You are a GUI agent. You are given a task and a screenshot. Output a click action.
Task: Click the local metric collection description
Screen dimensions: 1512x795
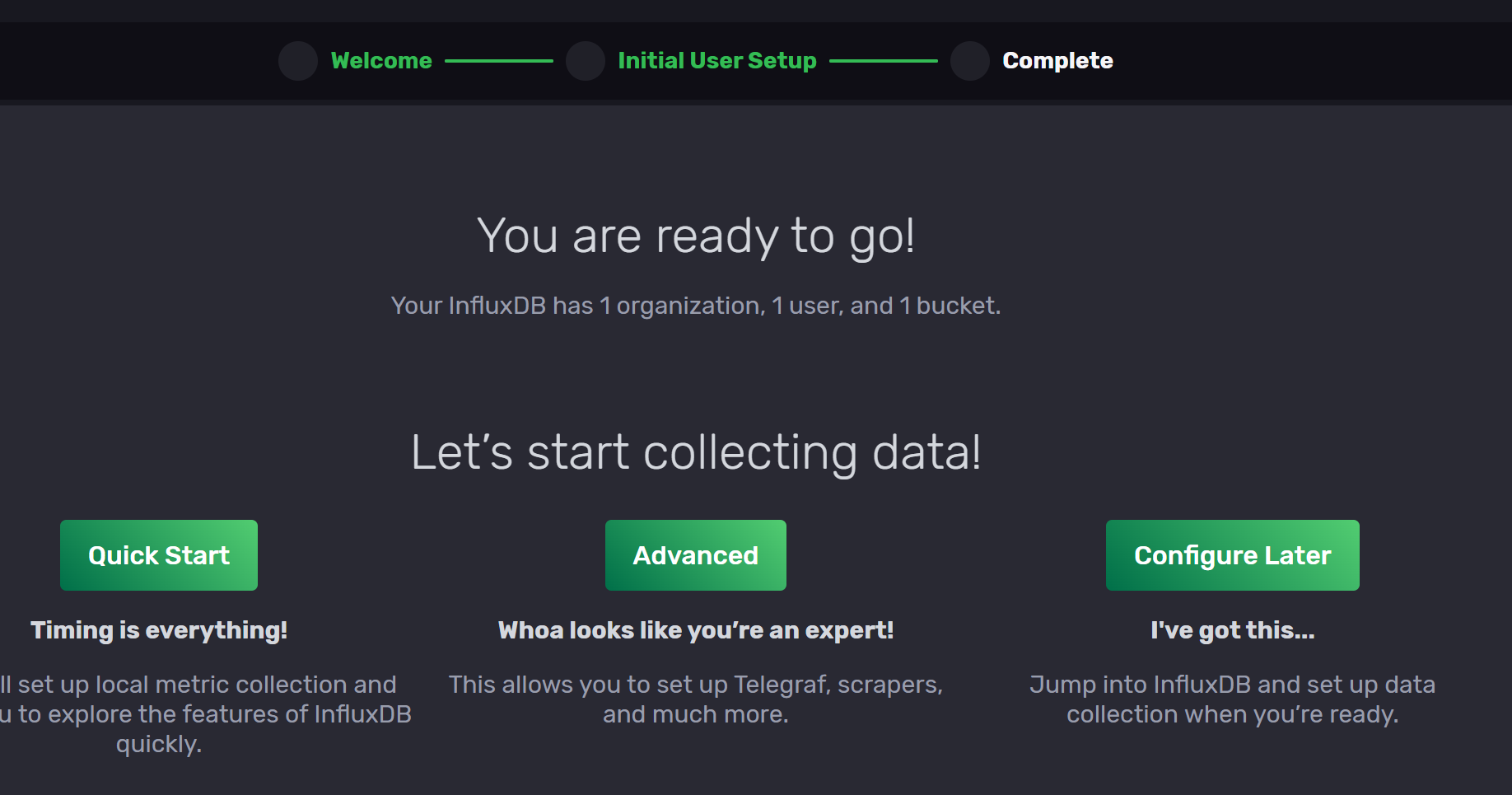(205, 714)
